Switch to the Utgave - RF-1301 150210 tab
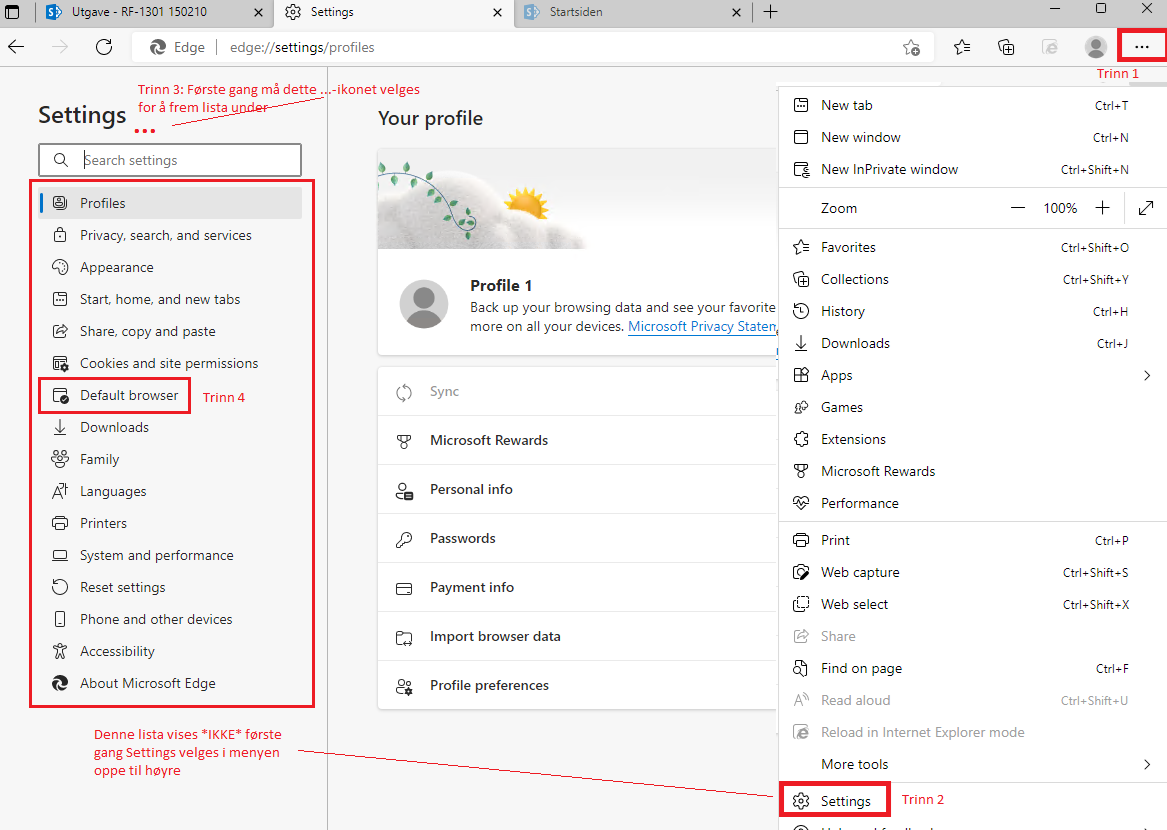Screen dimensions: 1167x830 155,13
